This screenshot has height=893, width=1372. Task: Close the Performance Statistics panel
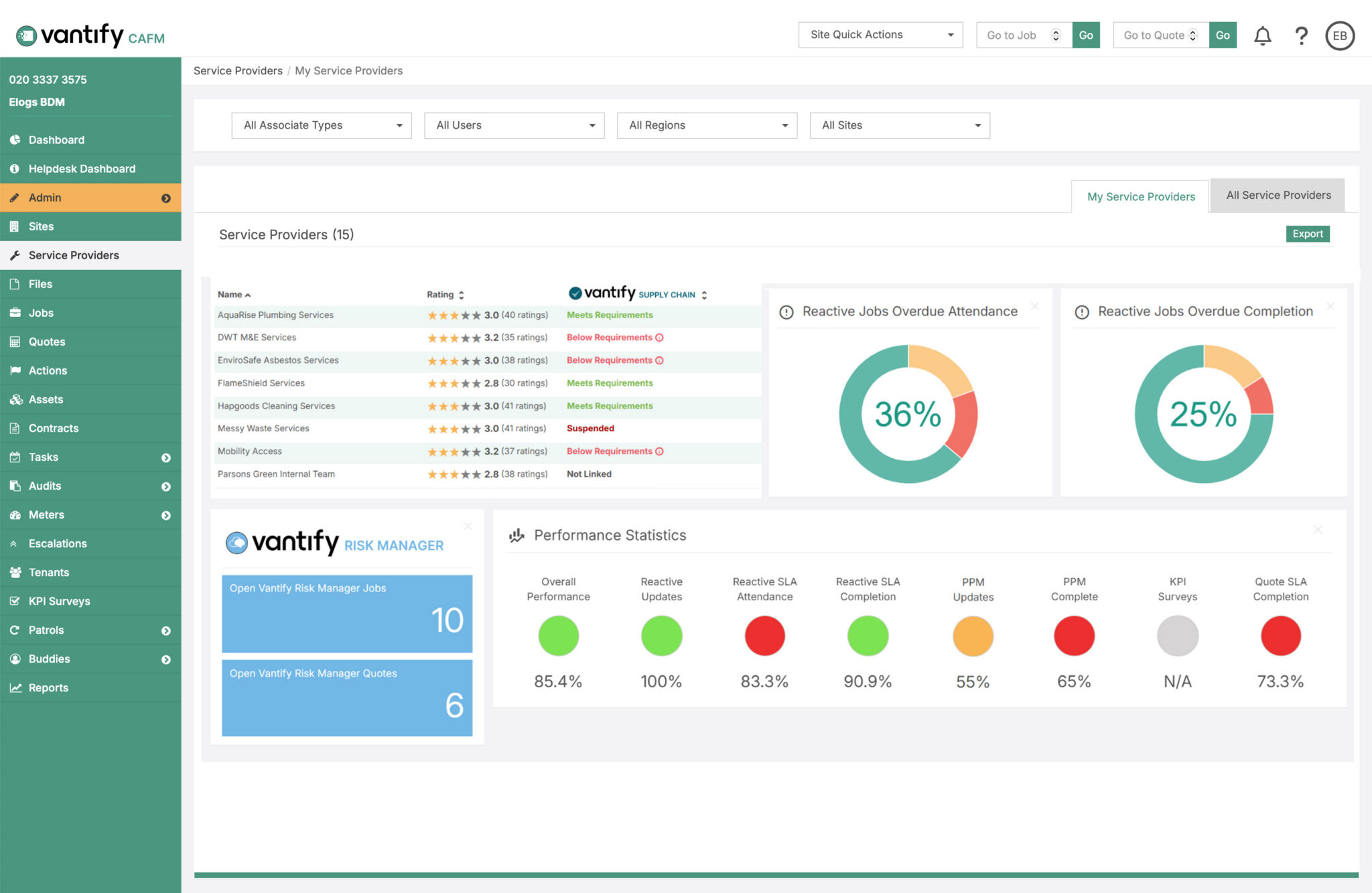pyautogui.click(x=1318, y=530)
